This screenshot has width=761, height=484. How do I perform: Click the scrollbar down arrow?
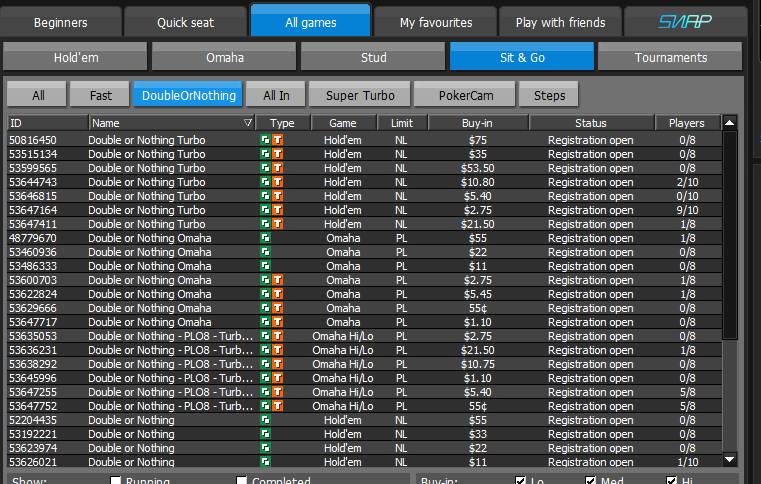click(729, 459)
